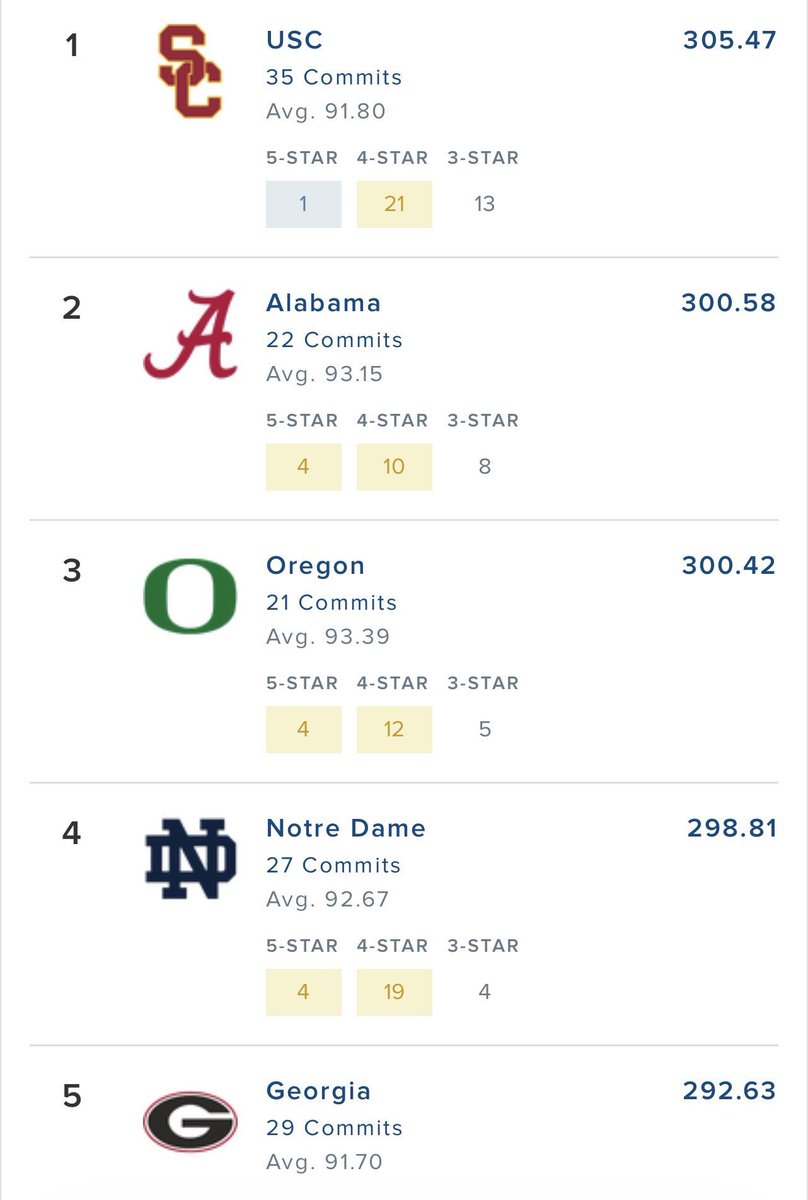Viewport: 808px width, 1200px height.
Task: View USC's 35 Commits list
Action: pos(334,78)
